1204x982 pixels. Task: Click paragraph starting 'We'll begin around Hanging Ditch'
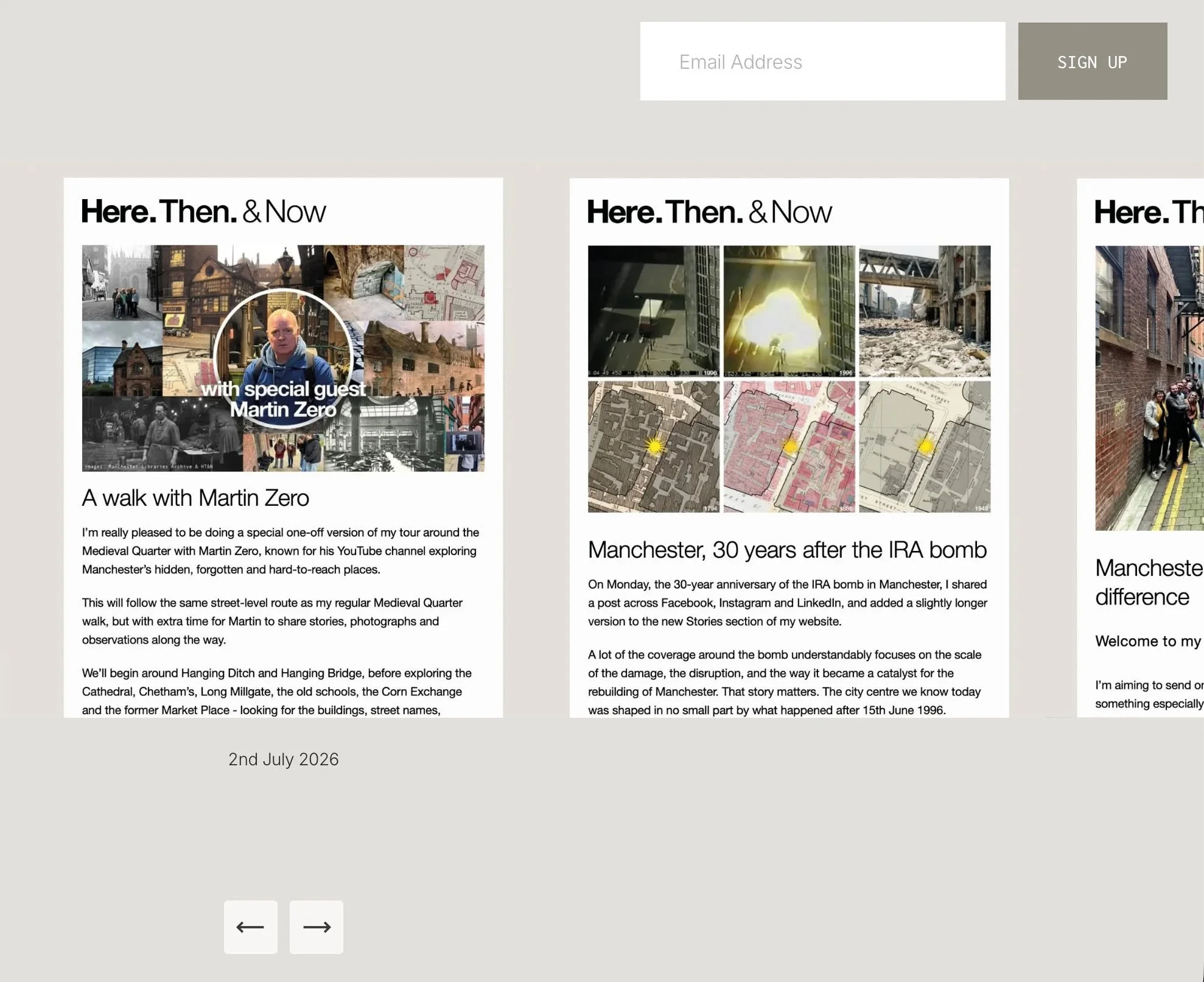coord(277,692)
